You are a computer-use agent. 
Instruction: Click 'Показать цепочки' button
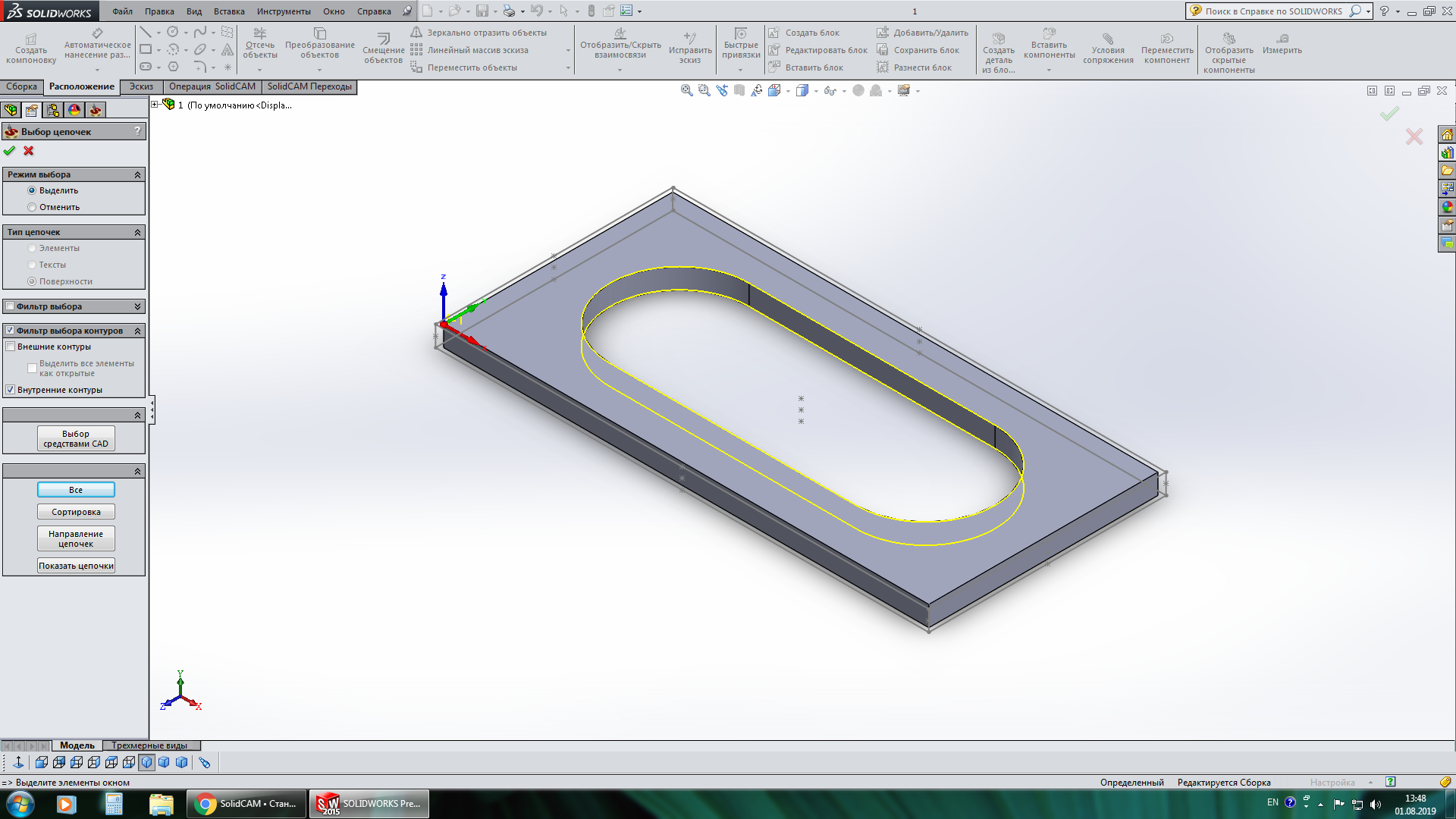[x=76, y=566]
